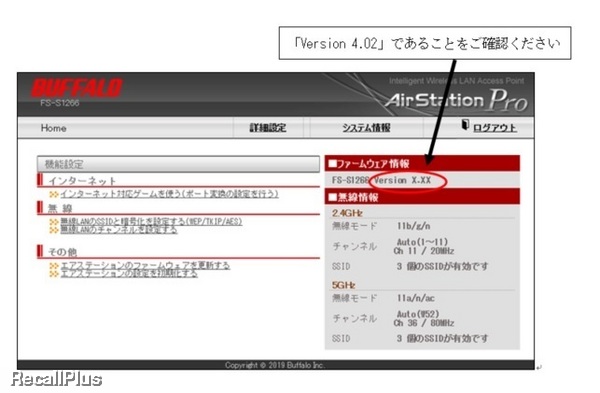
Task: Click the logout door icon
Action: coord(465,125)
